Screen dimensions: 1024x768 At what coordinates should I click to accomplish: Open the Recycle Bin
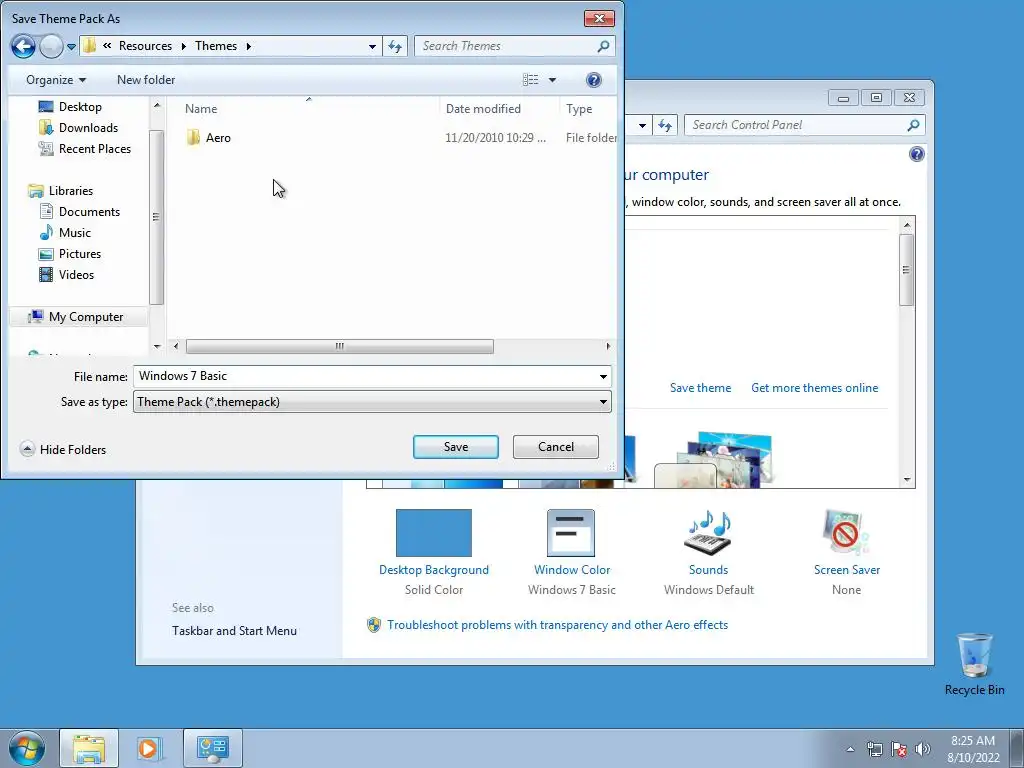click(x=974, y=663)
